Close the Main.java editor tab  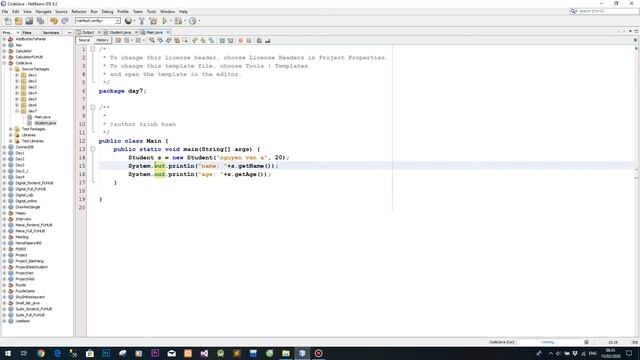click(168, 32)
